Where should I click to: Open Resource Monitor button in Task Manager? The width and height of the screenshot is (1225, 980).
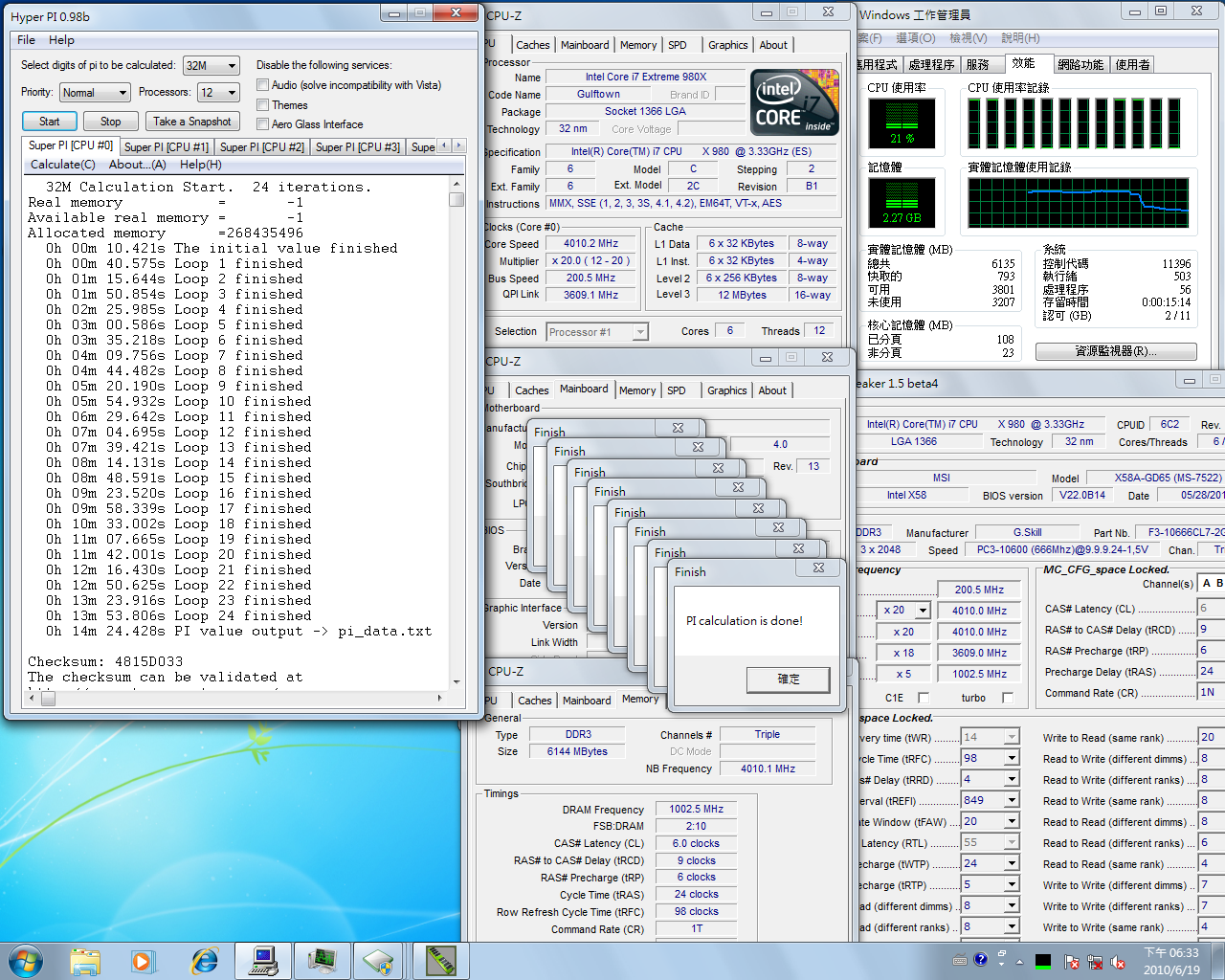coord(1116,351)
